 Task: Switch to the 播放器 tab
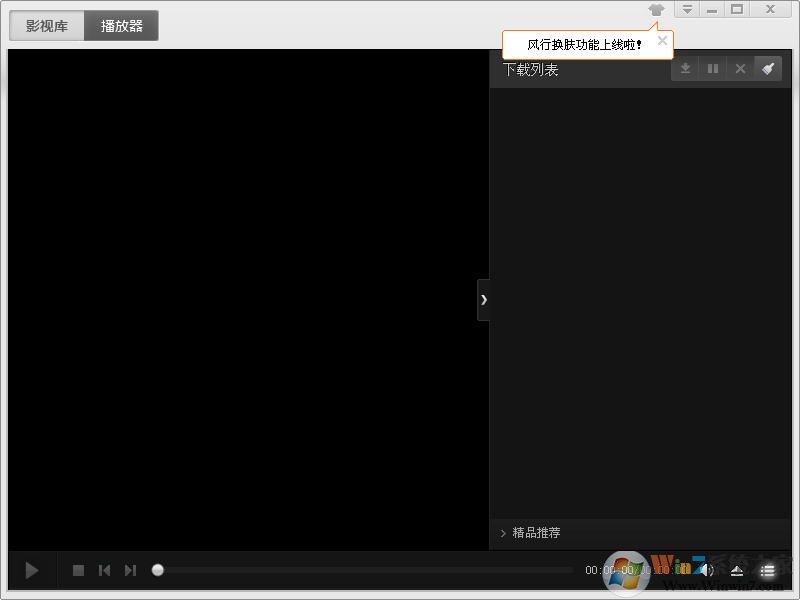(121, 26)
